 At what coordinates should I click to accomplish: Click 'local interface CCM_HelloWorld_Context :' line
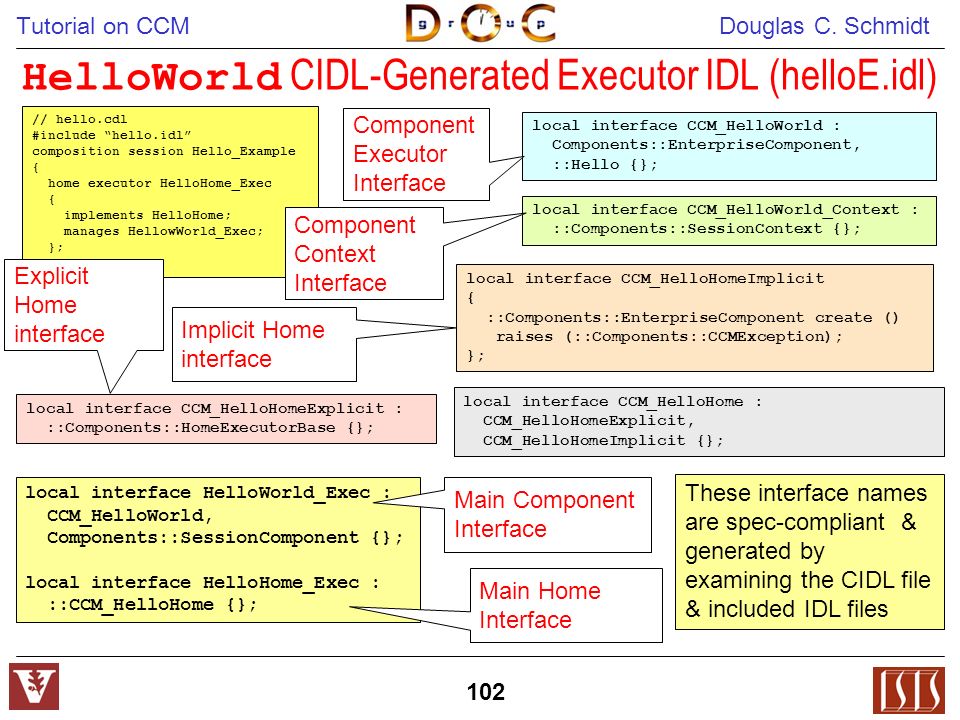pos(726,209)
